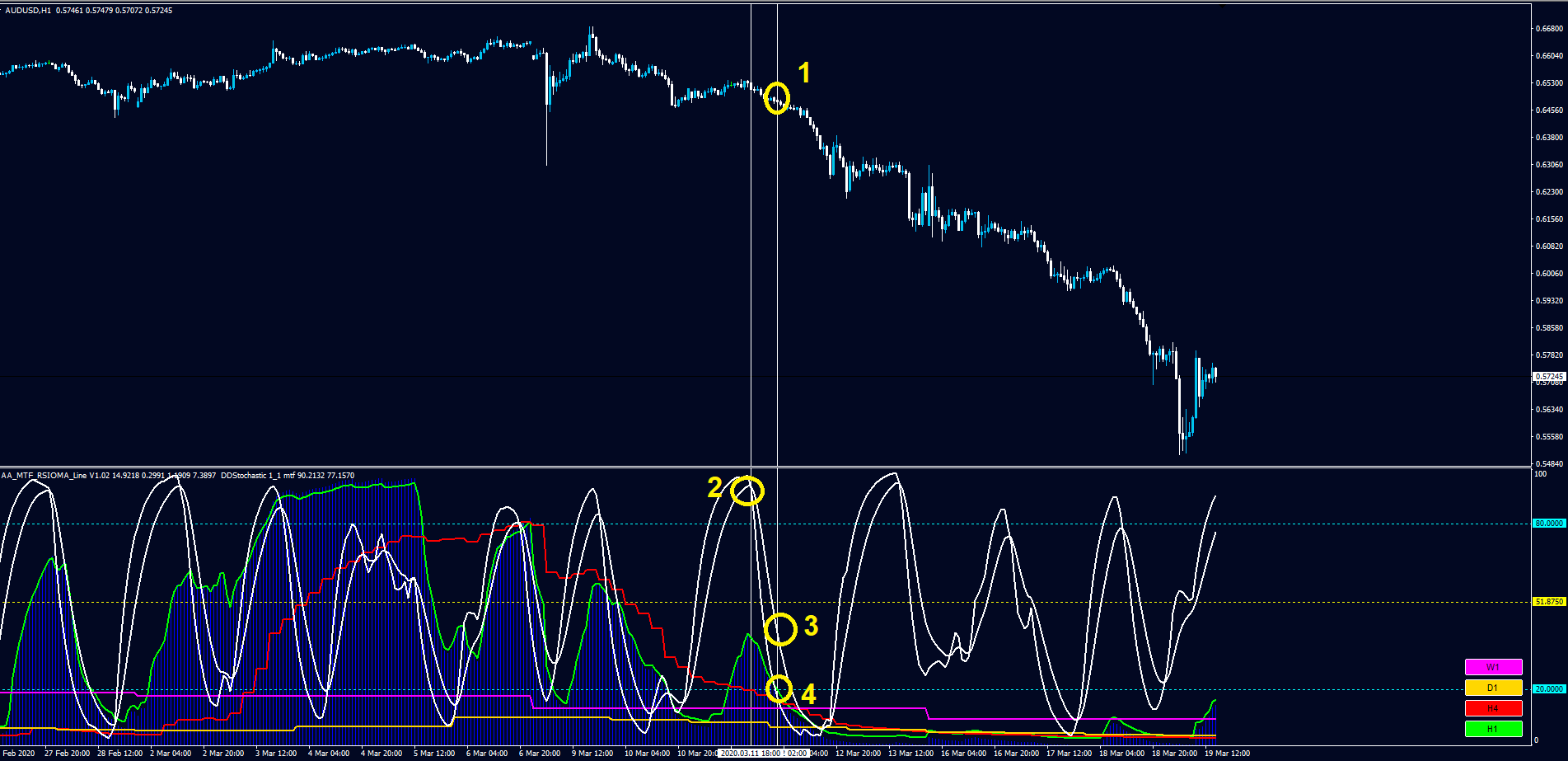Click yellow circle 1 on the price chart
The width and height of the screenshot is (1568, 761).
[775, 98]
